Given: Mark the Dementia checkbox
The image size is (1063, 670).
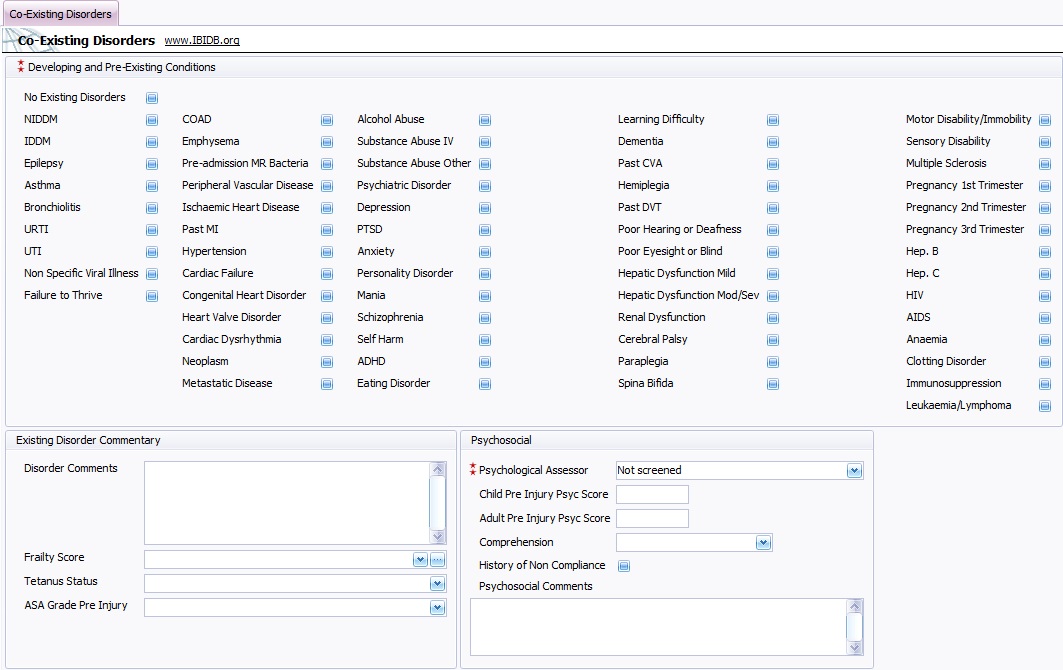Looking at the screenshot, I should [773, 142].
